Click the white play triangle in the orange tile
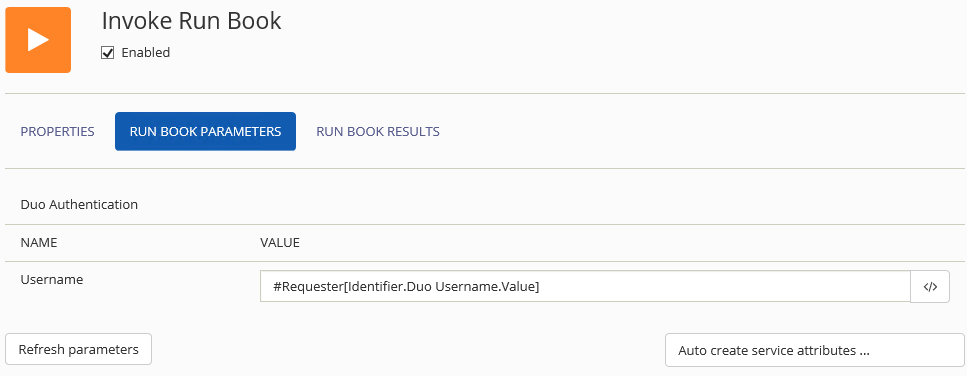 point(38,39)
